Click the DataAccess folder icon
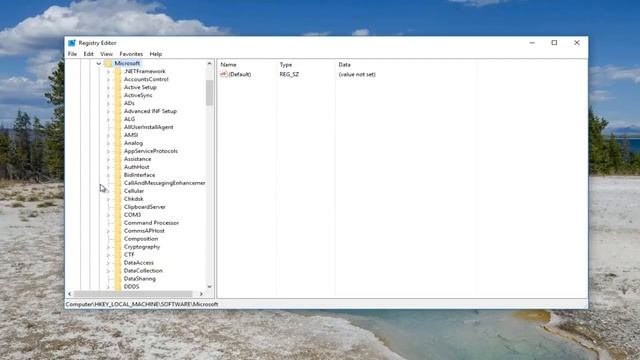The image size is (640, 360). (x=118, y=263)
